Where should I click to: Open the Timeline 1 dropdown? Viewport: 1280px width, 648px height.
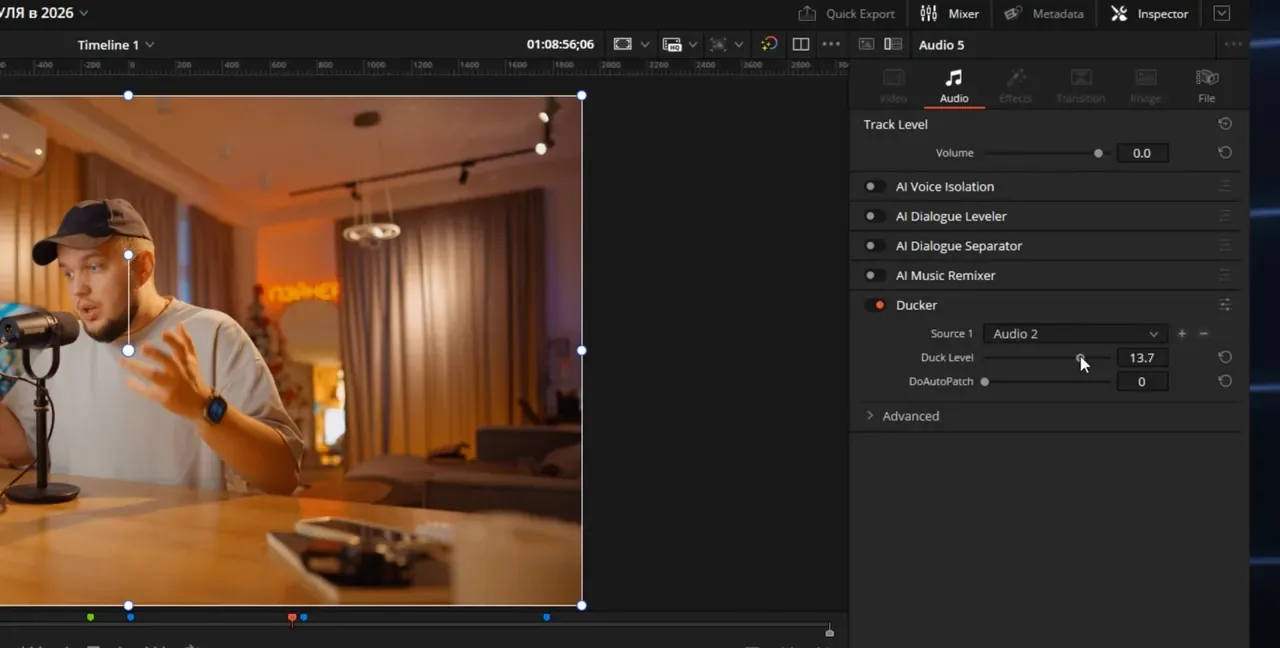point(116,45)
